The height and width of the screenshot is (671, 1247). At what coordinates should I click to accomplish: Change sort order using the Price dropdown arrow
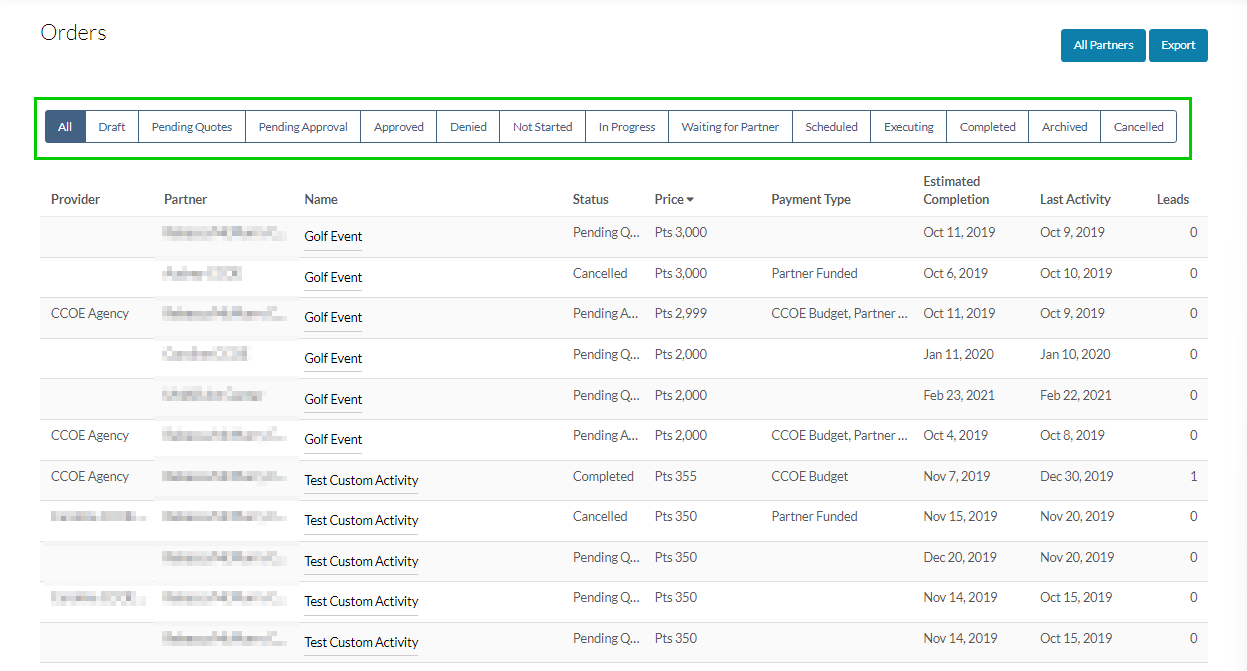click(x=692, y=199)
